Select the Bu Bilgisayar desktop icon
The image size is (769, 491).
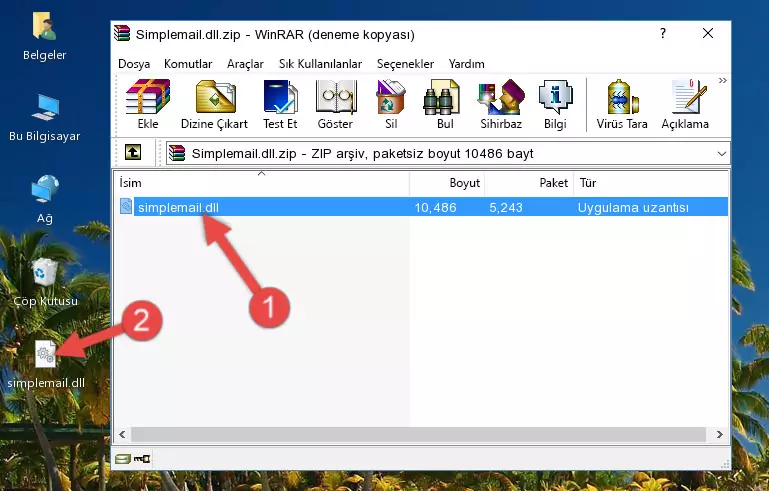pyautogui.click(x=45, y=118)
